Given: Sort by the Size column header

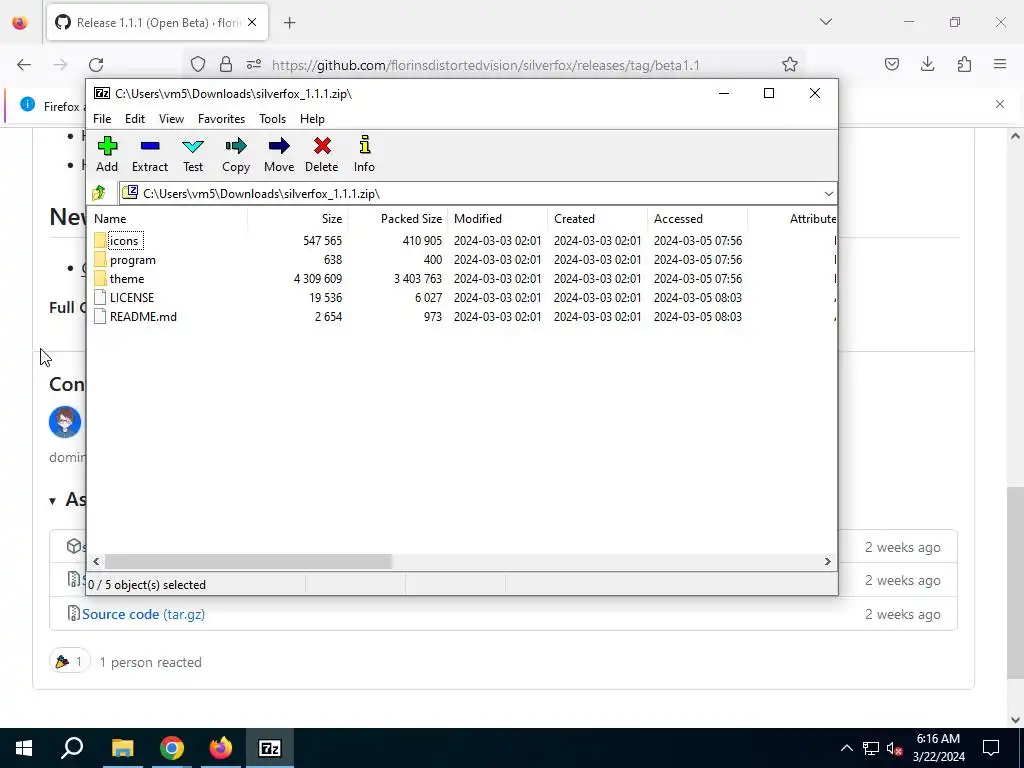Looking at the screenshot, I should (297, 219).
